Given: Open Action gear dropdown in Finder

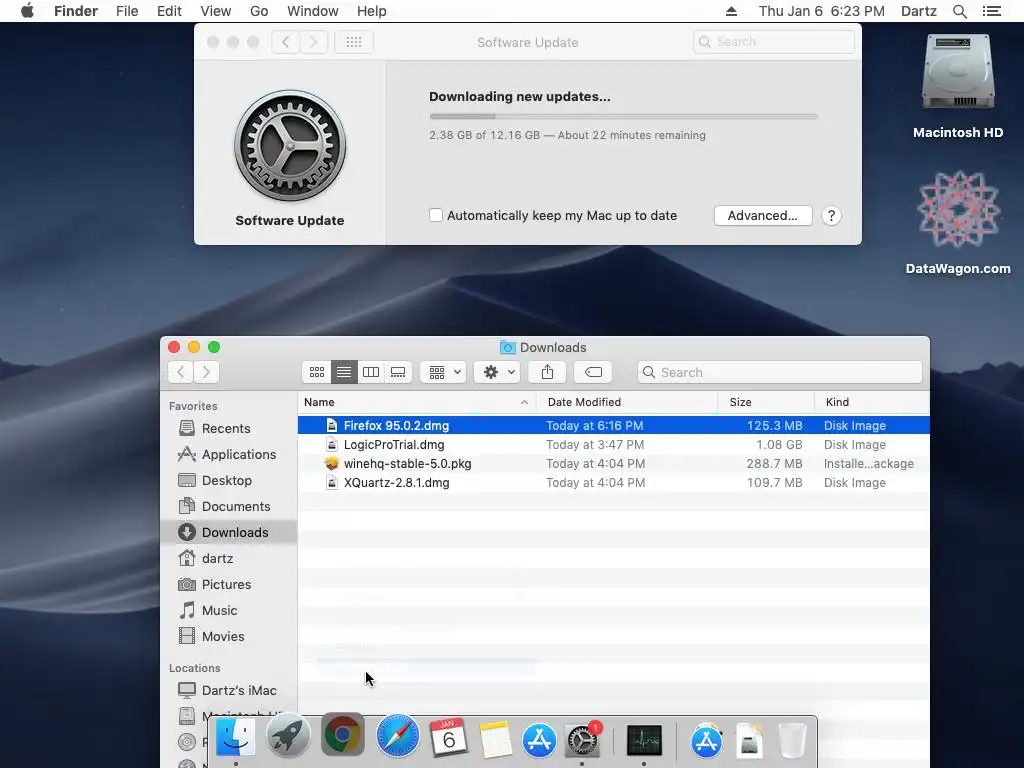Looking at the screenshot, I should click(498, 372).
